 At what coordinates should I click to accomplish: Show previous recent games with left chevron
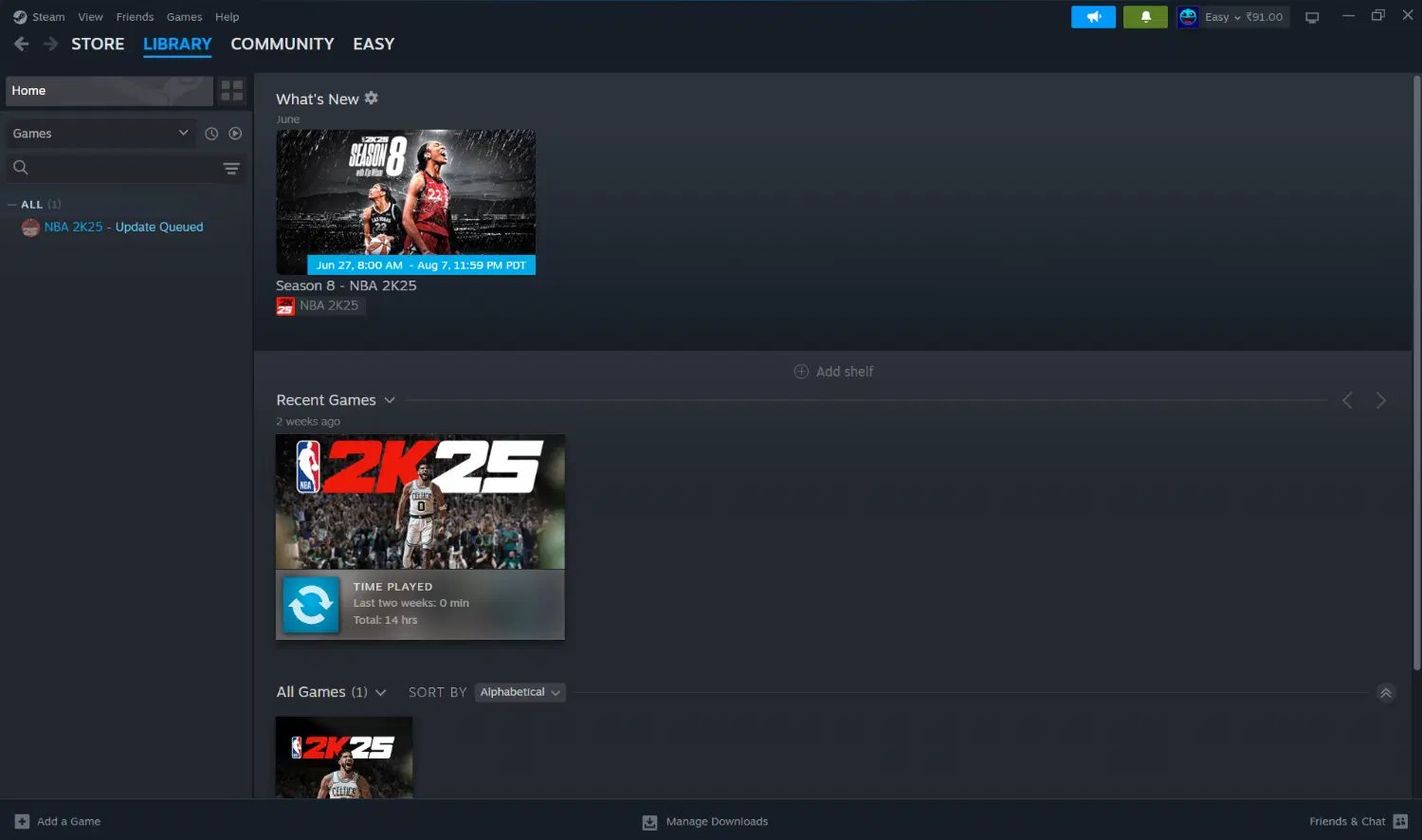(1347, 400)
